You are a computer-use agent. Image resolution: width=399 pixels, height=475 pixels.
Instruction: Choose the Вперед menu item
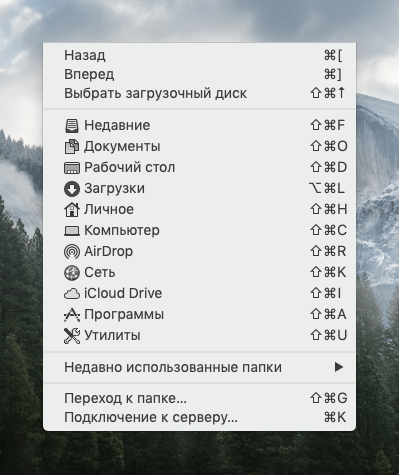199,74
